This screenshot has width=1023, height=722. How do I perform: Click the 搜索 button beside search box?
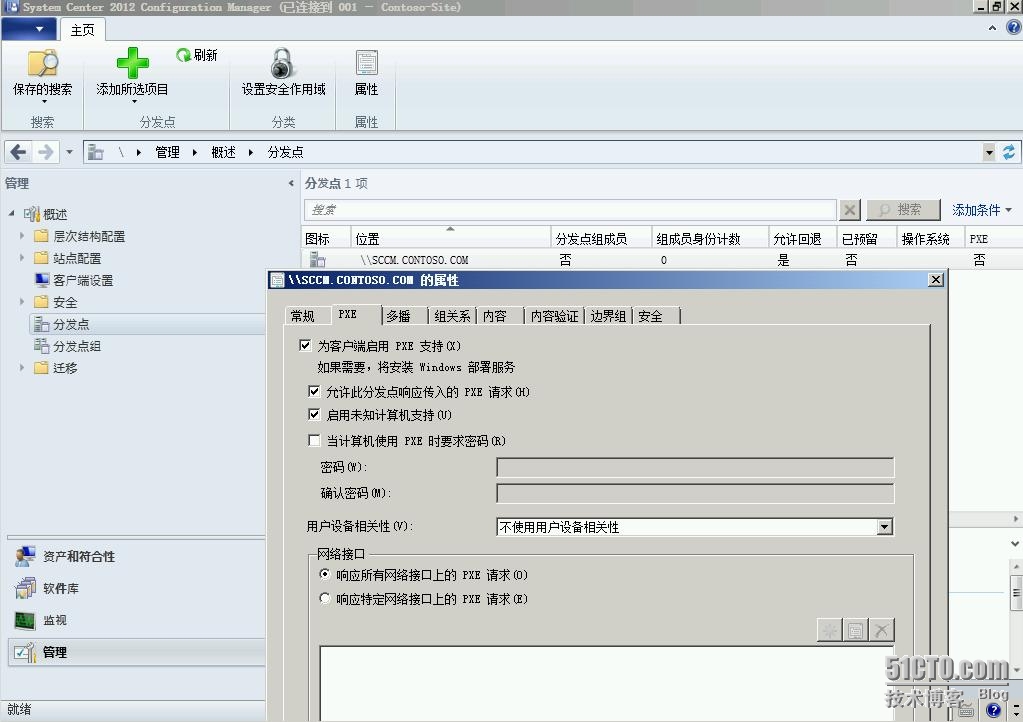[x=904, y=210]
